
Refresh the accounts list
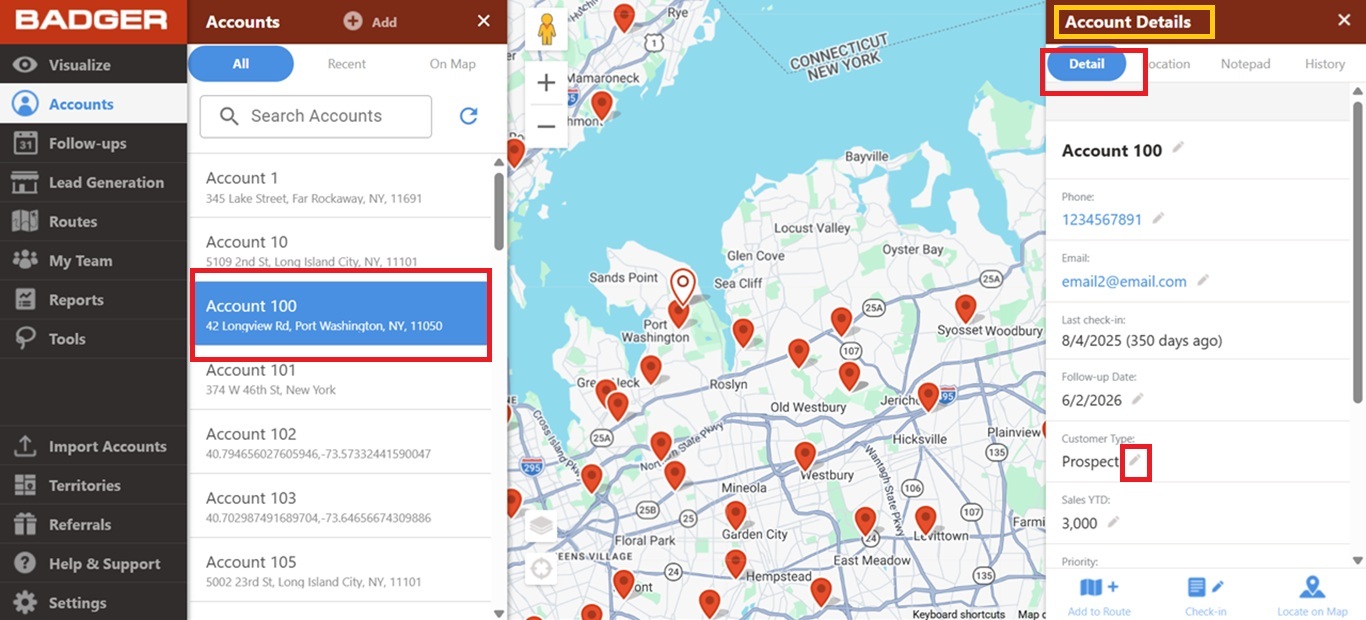(x=468, y=116)
